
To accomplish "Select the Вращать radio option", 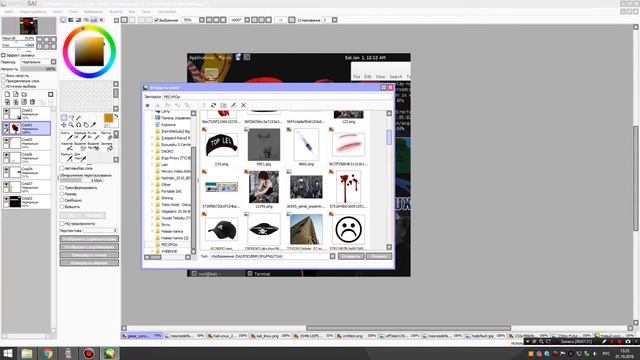I will (x=62, y=207).
